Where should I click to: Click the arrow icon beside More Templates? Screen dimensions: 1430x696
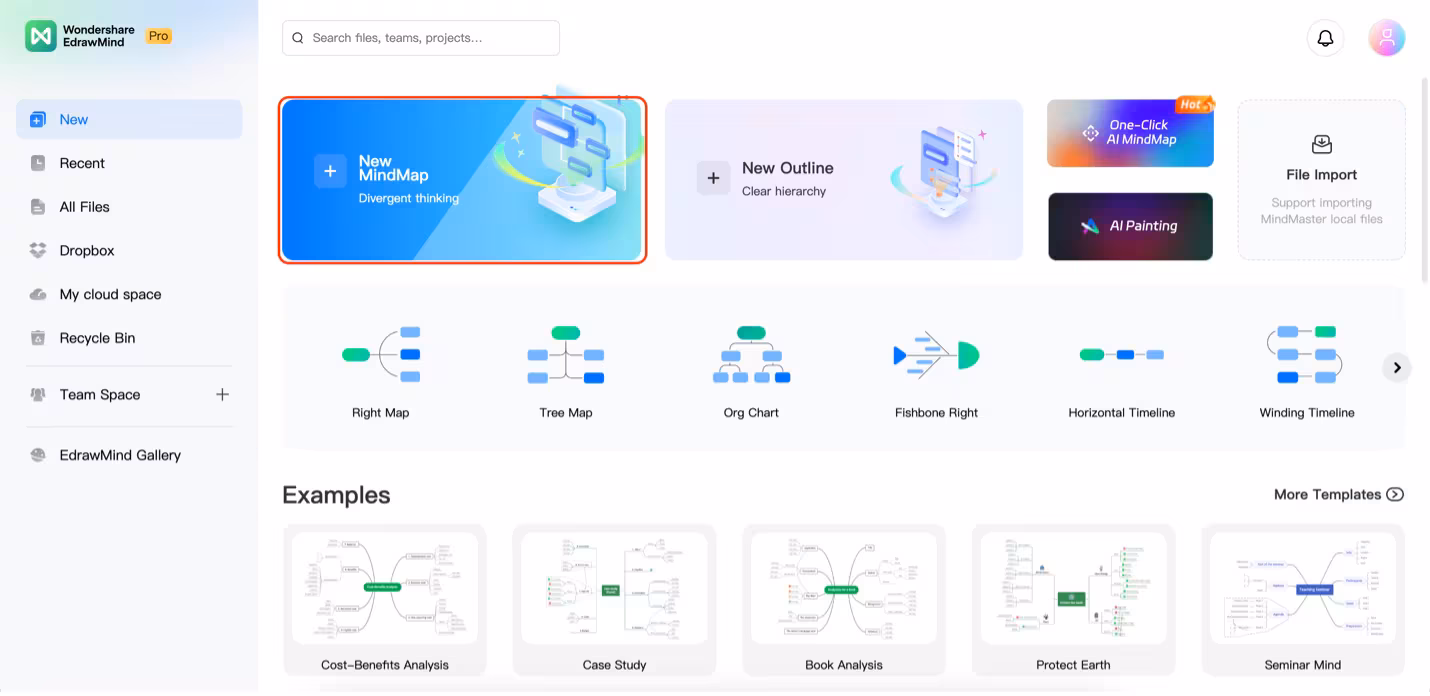coord(1395,494)
